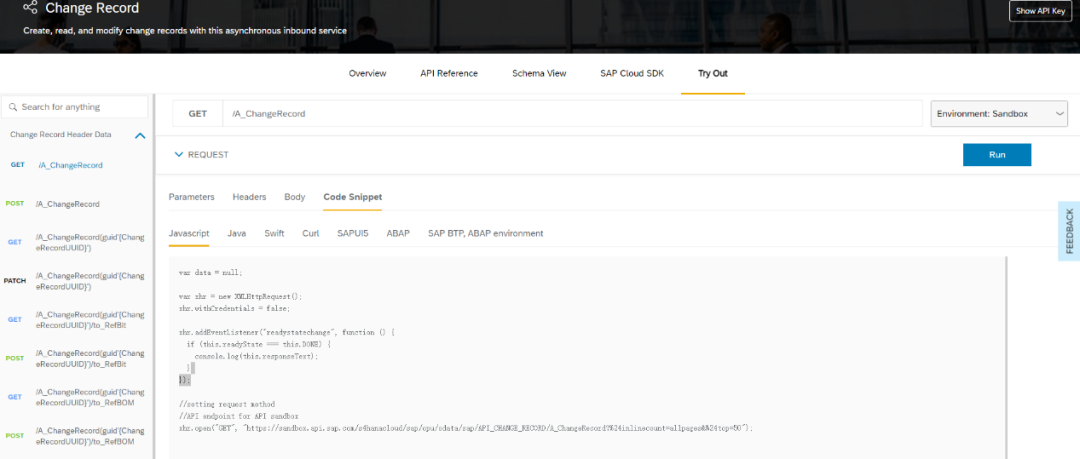The image size is (1080, 459).
Task: Click the GET method label in request bar
Action: click(x=198, y=114)
